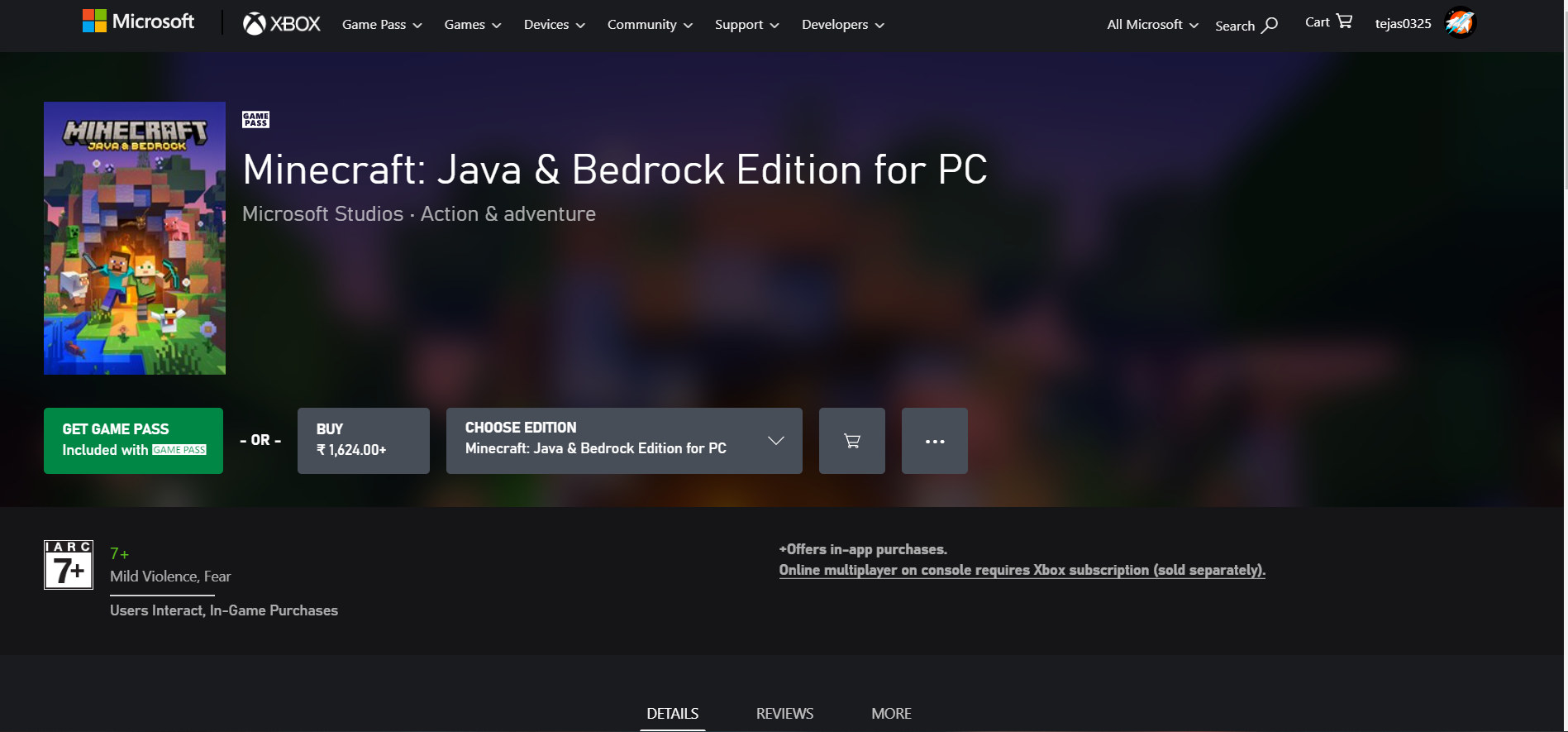Open the Online multiplayer subscription link
This screenshot has width=1568, height=732.
click(1022, 570)
